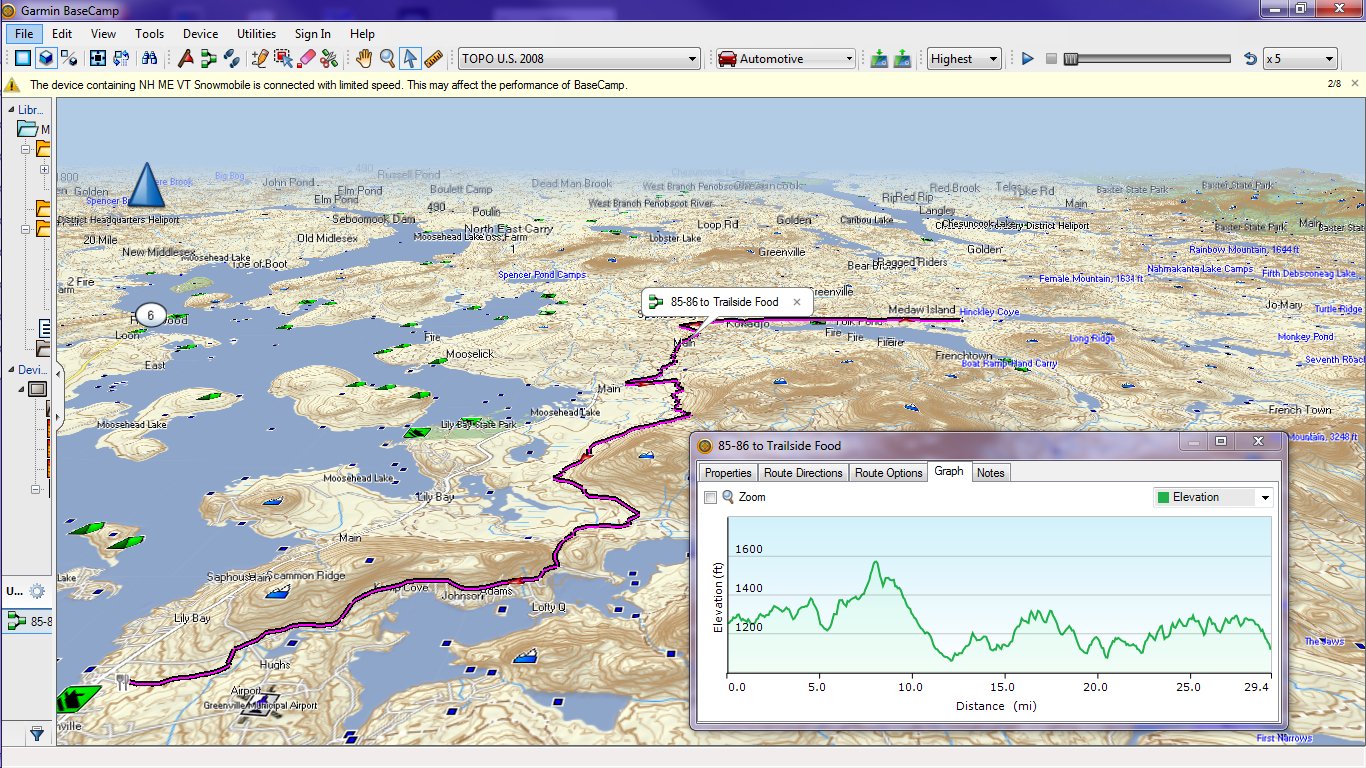Open the TOPO U.S. 2008 map dropdown
This screenshot has width=1366, height=768.
pyautogui.click(x=579, y=59)
